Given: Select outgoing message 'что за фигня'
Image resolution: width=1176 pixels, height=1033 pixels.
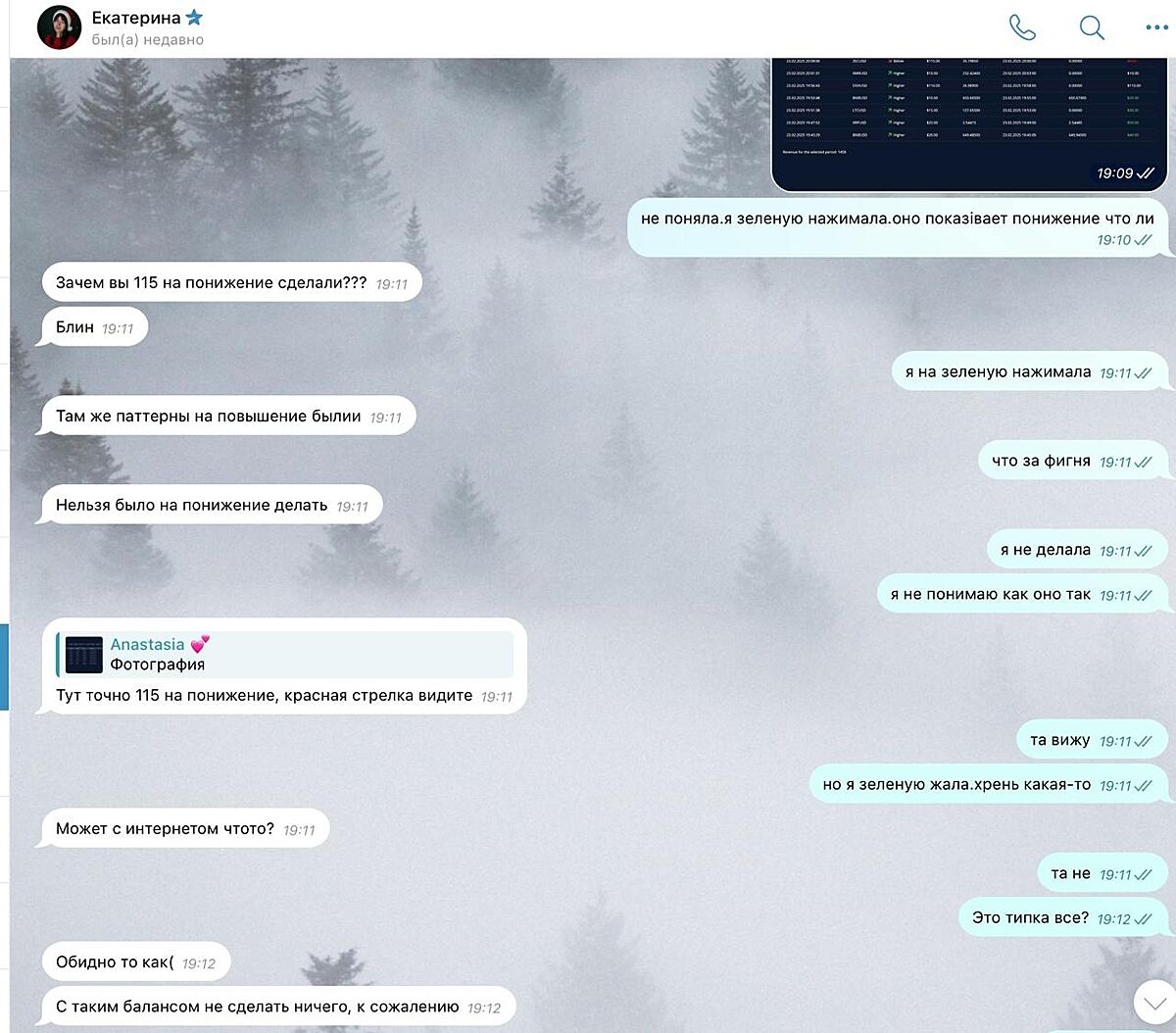Looking at the screenshot, I should (1073, 461).
